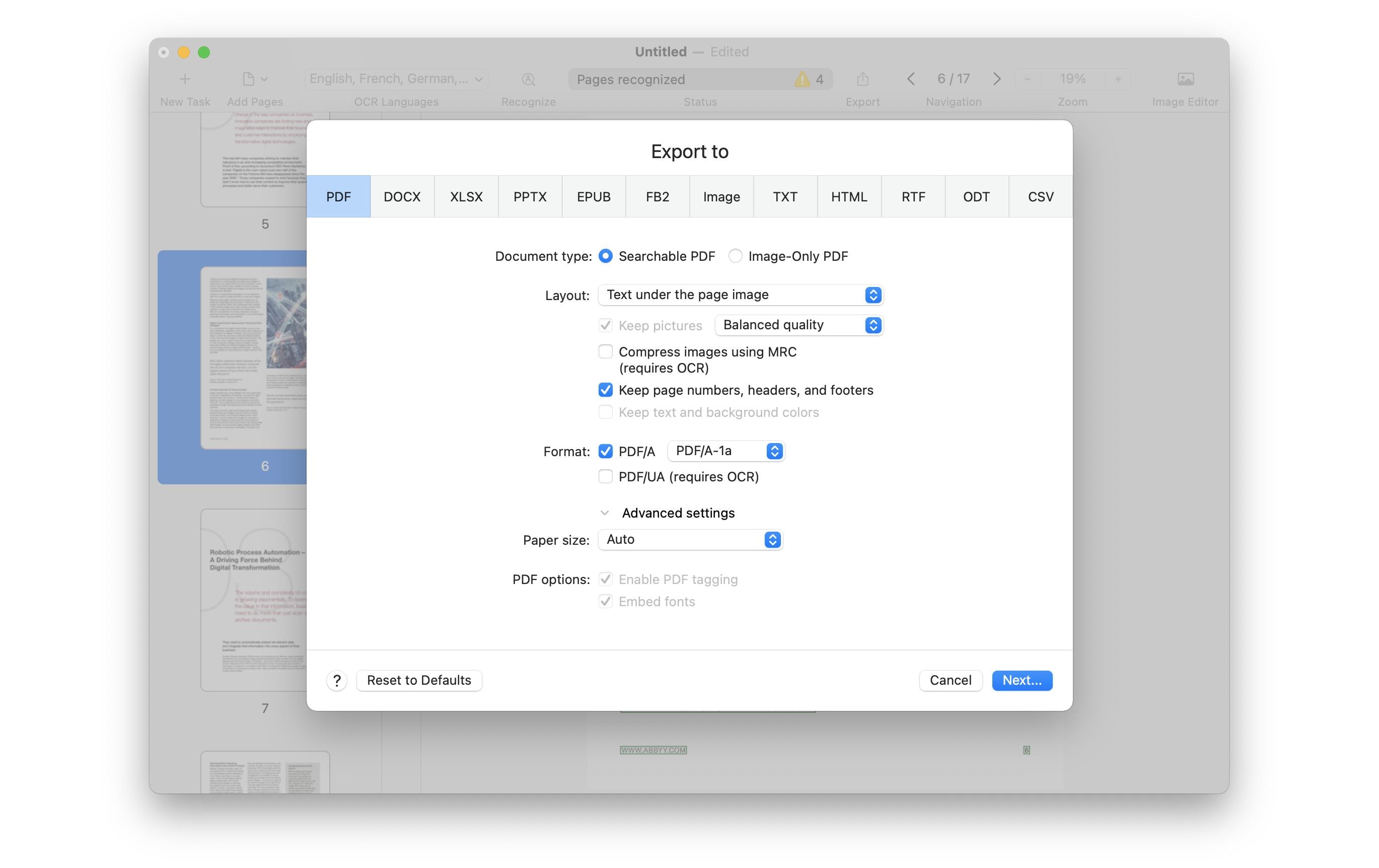Viewport: 1379px width, 868px height.
Task: Open the Image Editor
Action: (x=1186, y=79)
